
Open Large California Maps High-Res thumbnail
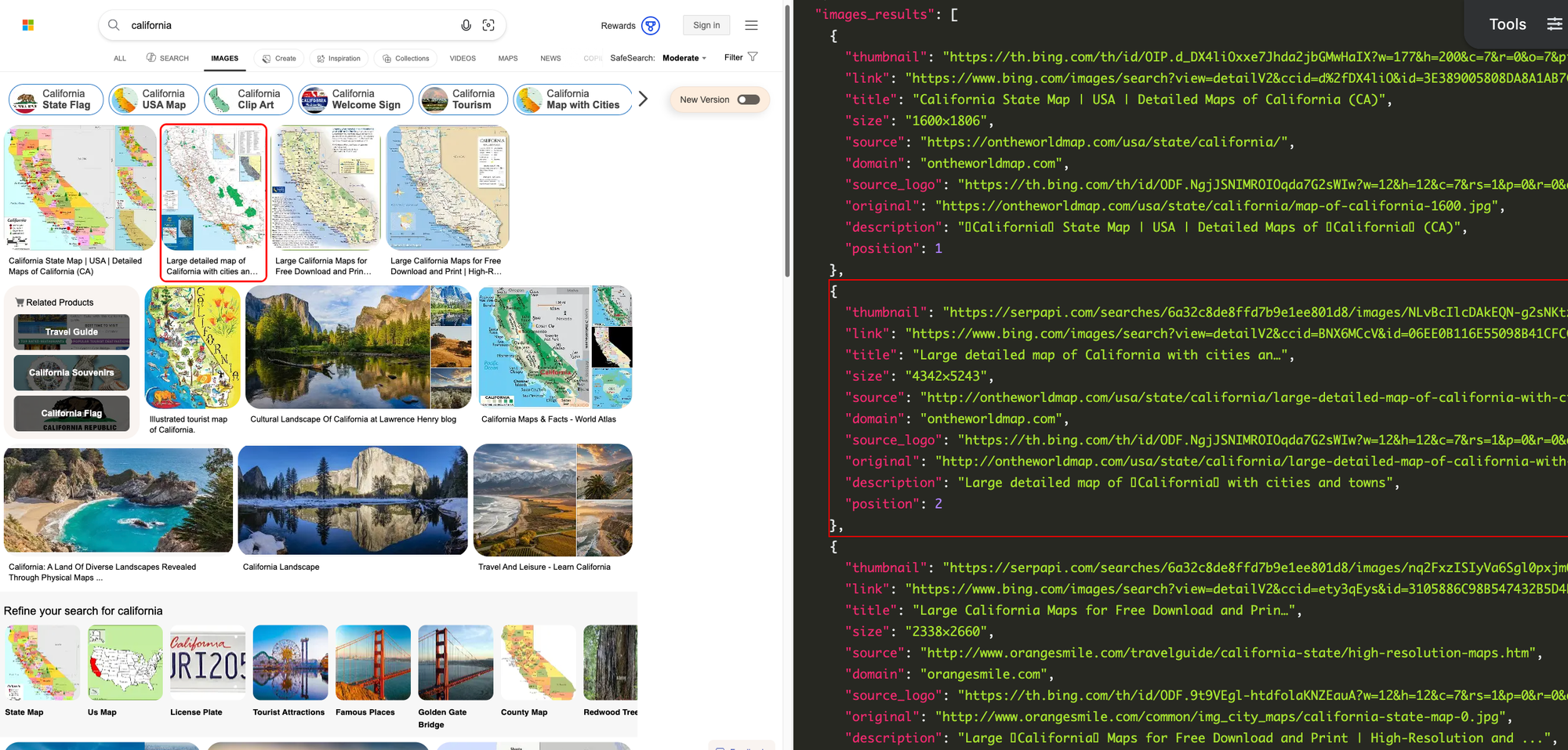(448, 188)
